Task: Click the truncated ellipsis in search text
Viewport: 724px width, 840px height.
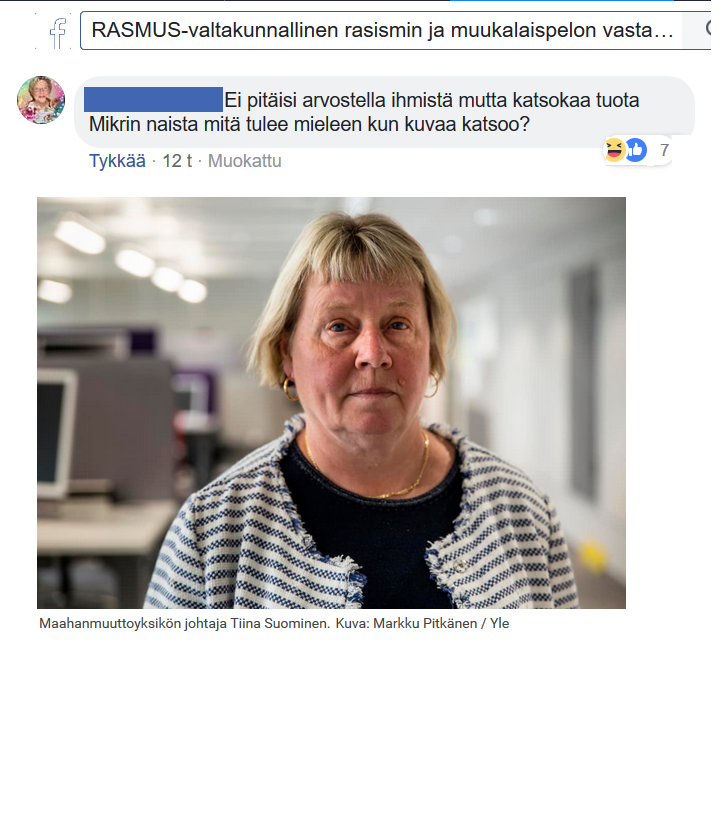Action: [663, 31]
